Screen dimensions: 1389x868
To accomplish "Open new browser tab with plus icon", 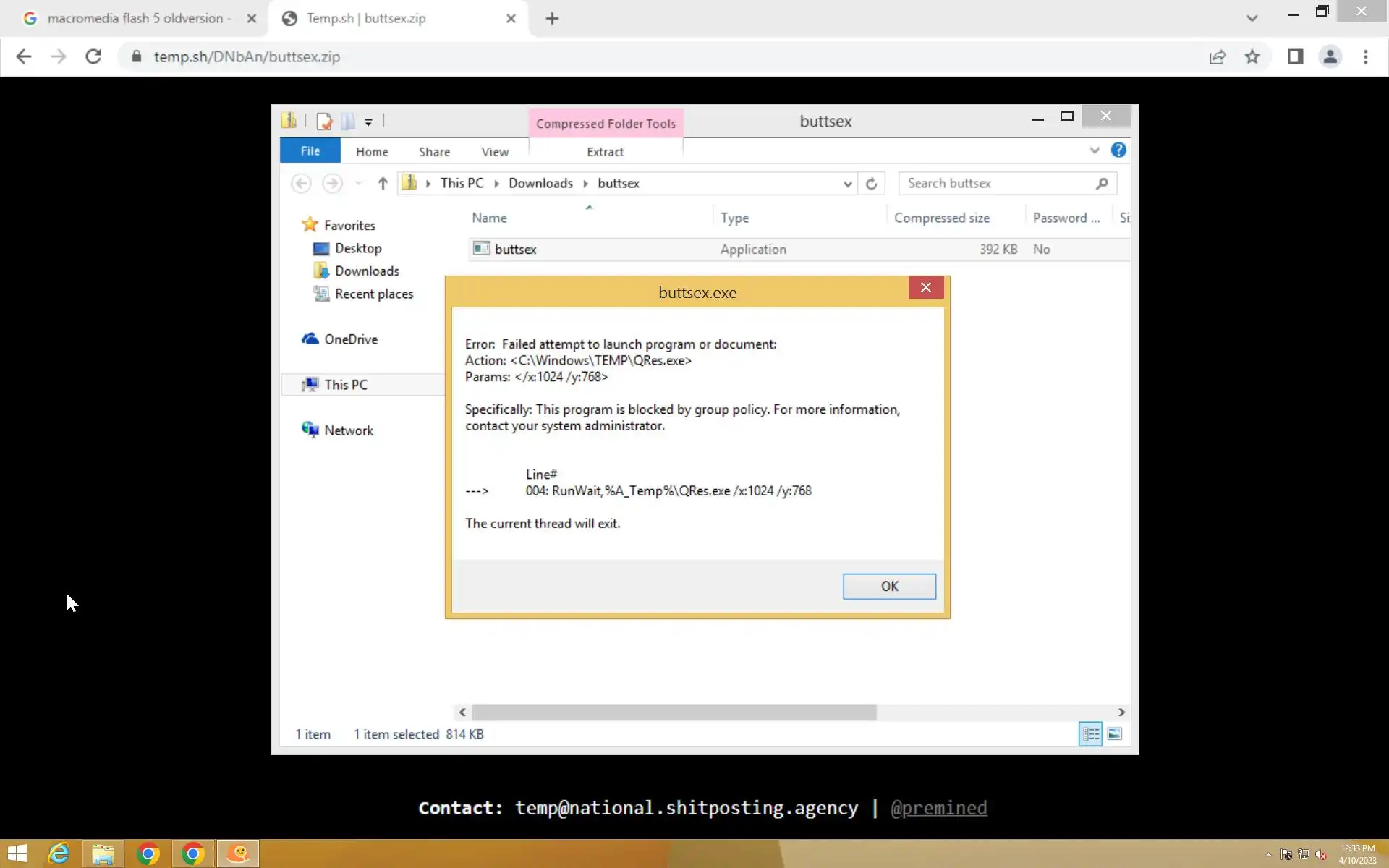I will [x=552, y=19].
